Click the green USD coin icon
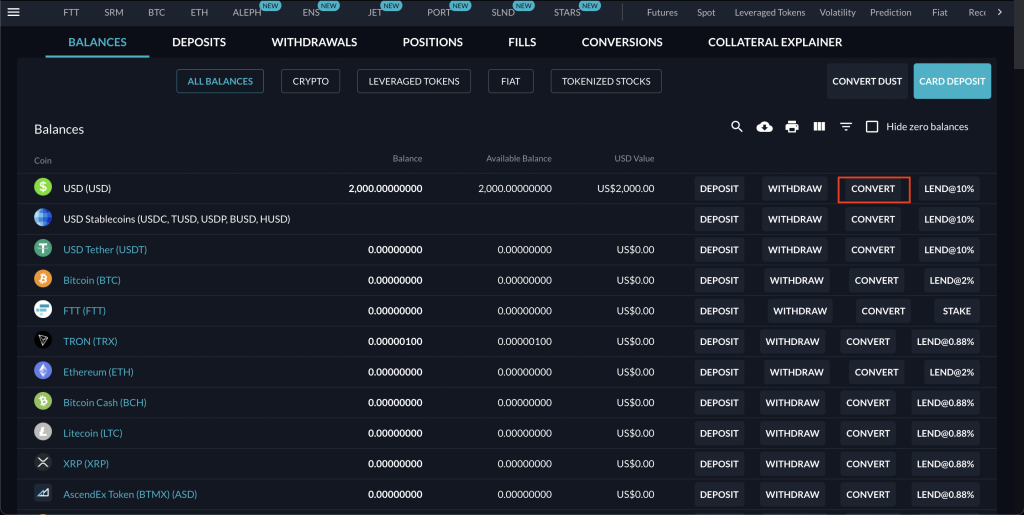Image resolution: width=1024 pixels, height=515 pixels. point(43,187)
